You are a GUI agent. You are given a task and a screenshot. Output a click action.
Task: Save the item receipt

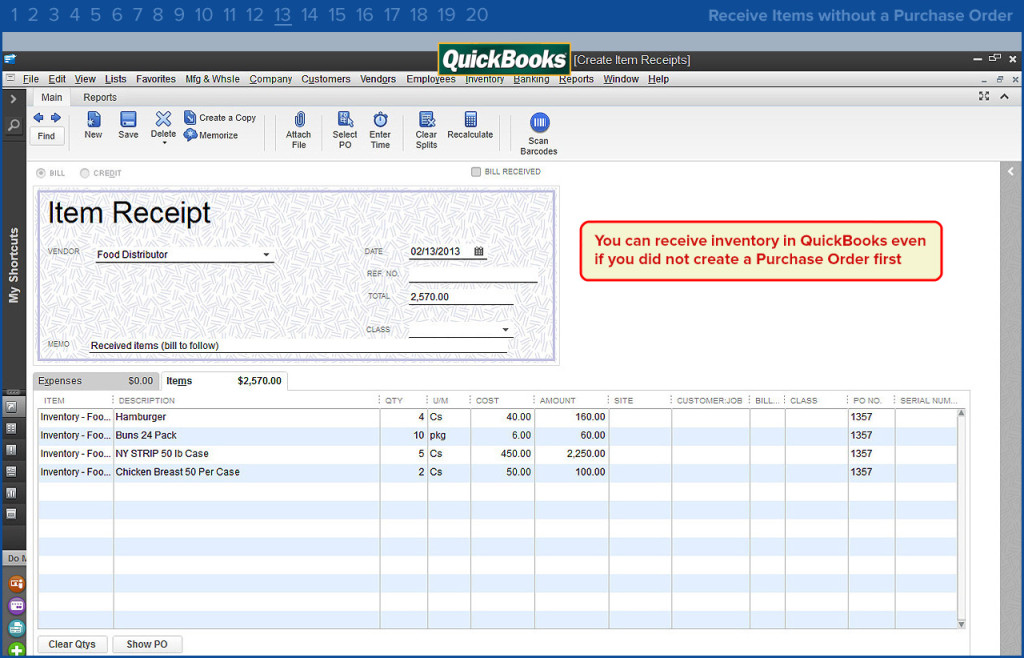point(128,125)
